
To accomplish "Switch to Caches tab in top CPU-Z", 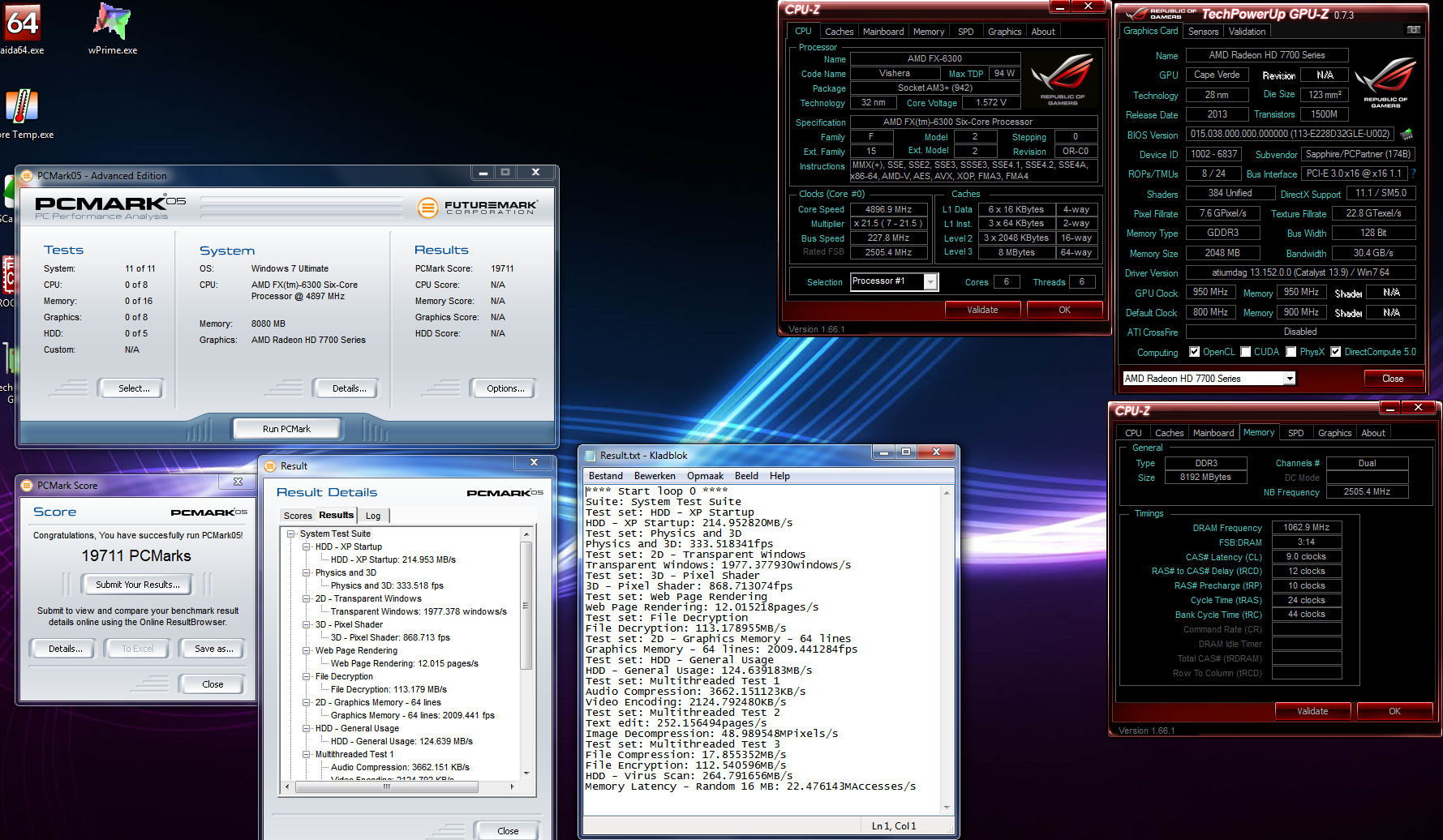I will coord(839,32).
